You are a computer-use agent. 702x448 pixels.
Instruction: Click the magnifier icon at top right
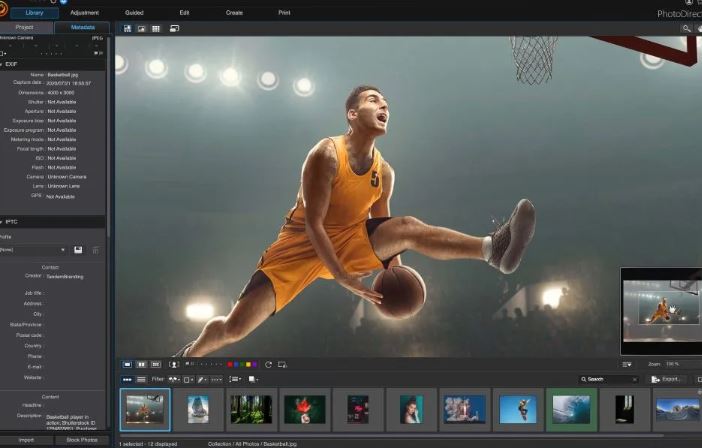(686, 29)
